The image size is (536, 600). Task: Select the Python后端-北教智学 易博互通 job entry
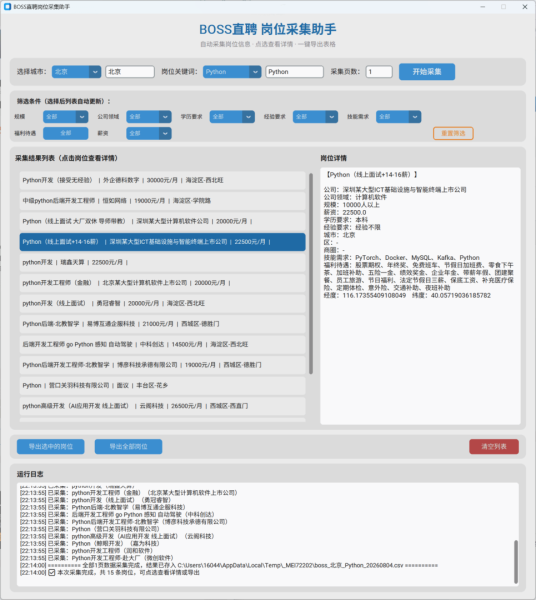163,324
